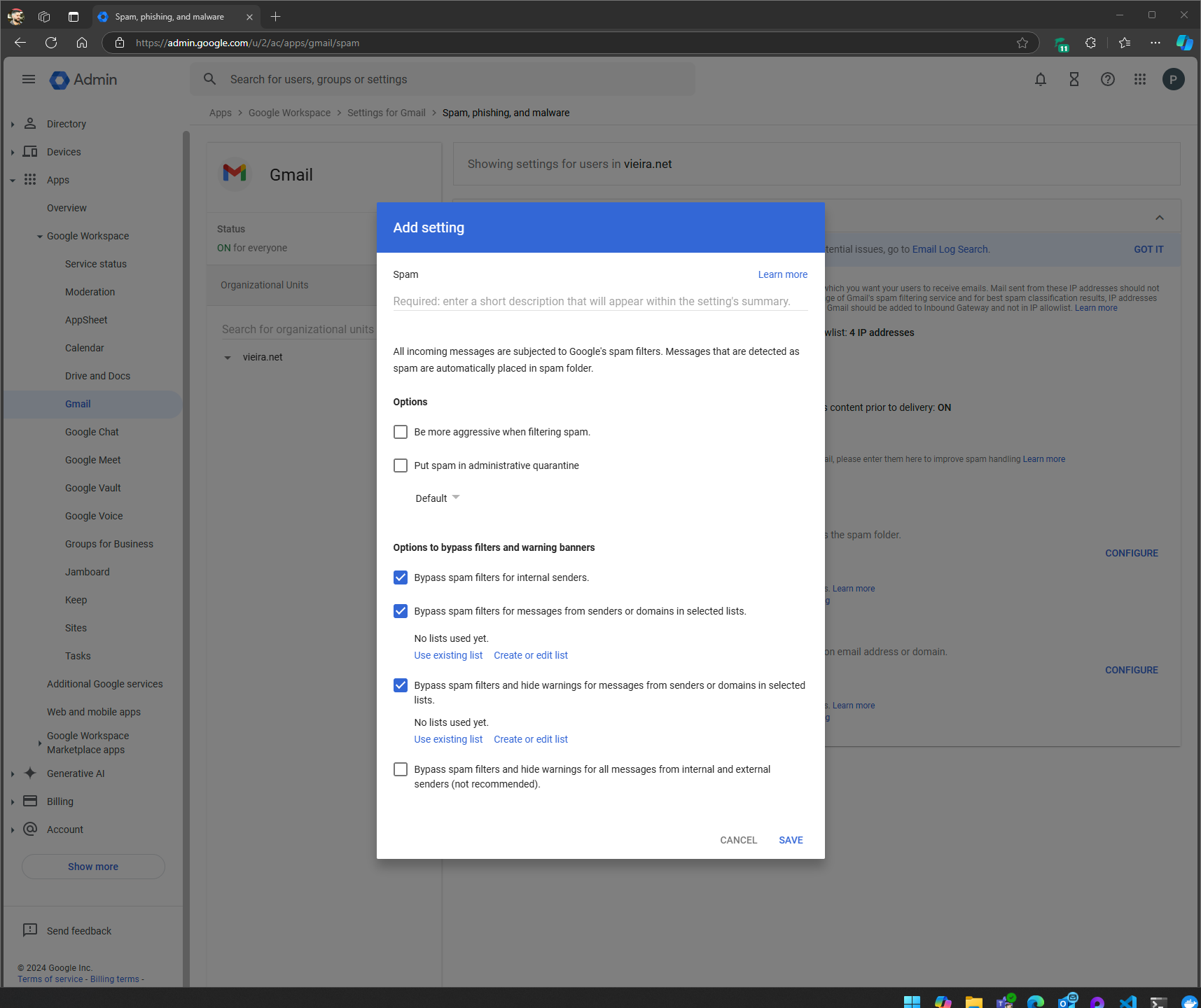This screenshot has width=1201, height=1008.
Task: Click second Create or edit list link
Action: pos(531,739)
